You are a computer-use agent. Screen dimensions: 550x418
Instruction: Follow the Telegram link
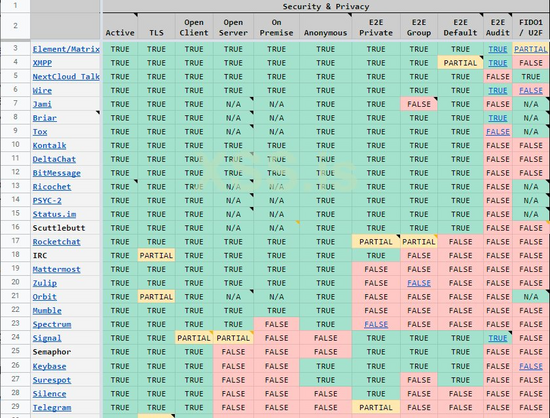(x=52, y=408)
